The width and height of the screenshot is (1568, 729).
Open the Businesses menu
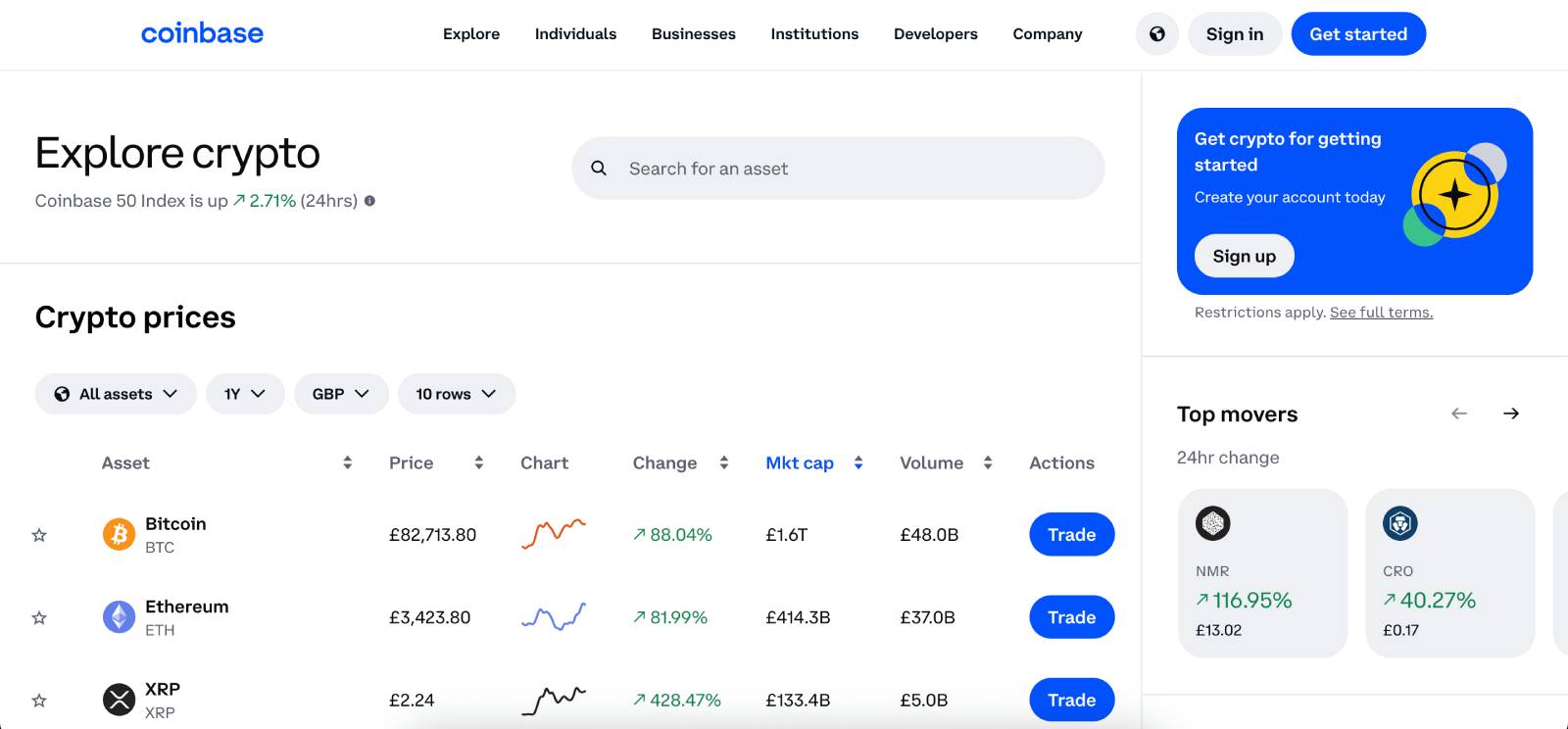pyautogui.click(x=694, y=34)
